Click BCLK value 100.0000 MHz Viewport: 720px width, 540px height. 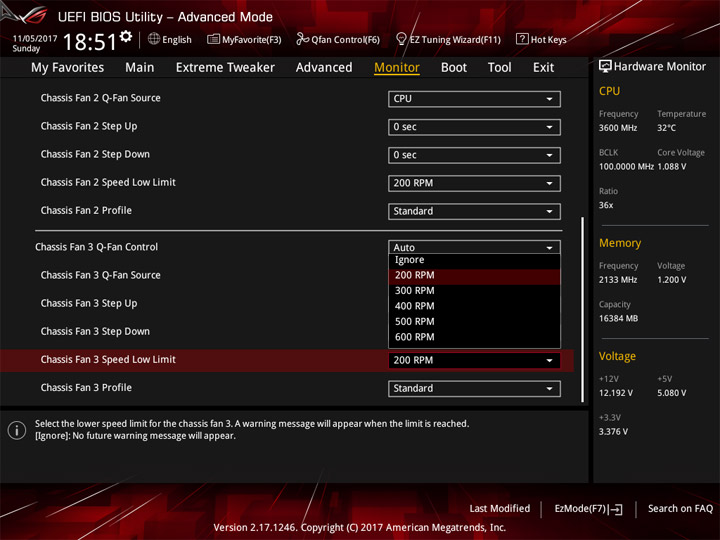pos(626,166)
